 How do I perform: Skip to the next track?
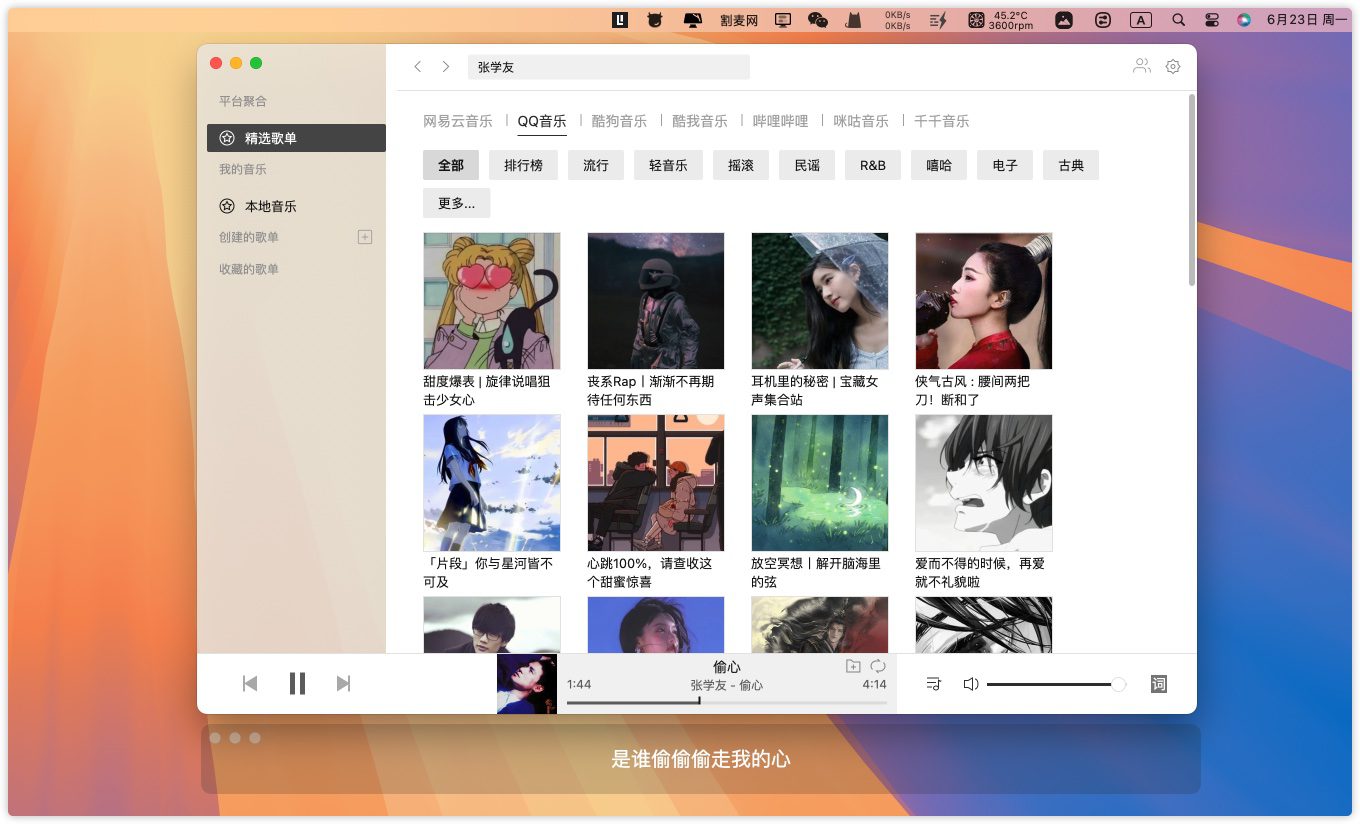(x=343, y=684)
